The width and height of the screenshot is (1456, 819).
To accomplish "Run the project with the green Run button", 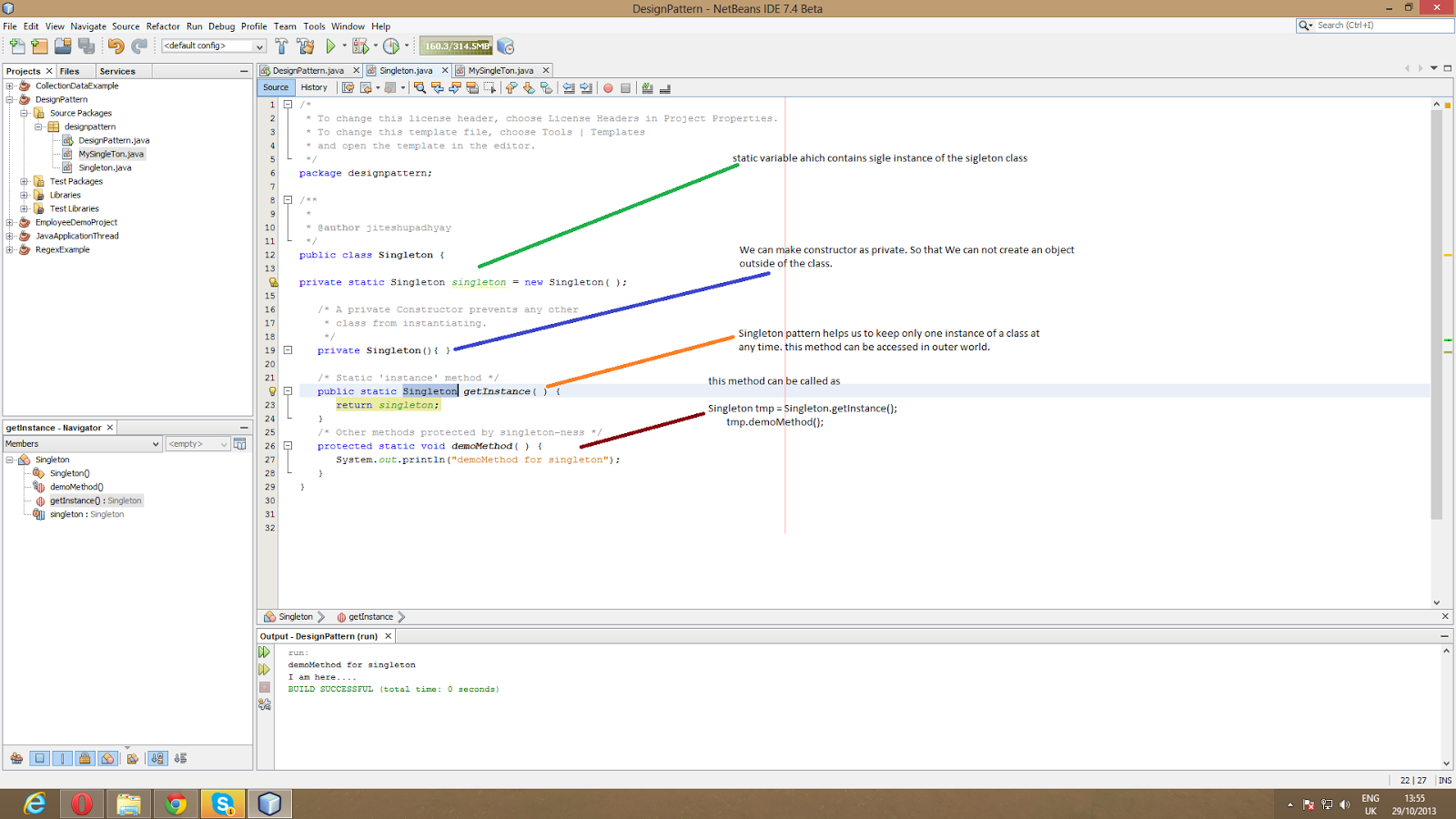I will [331, 45].
